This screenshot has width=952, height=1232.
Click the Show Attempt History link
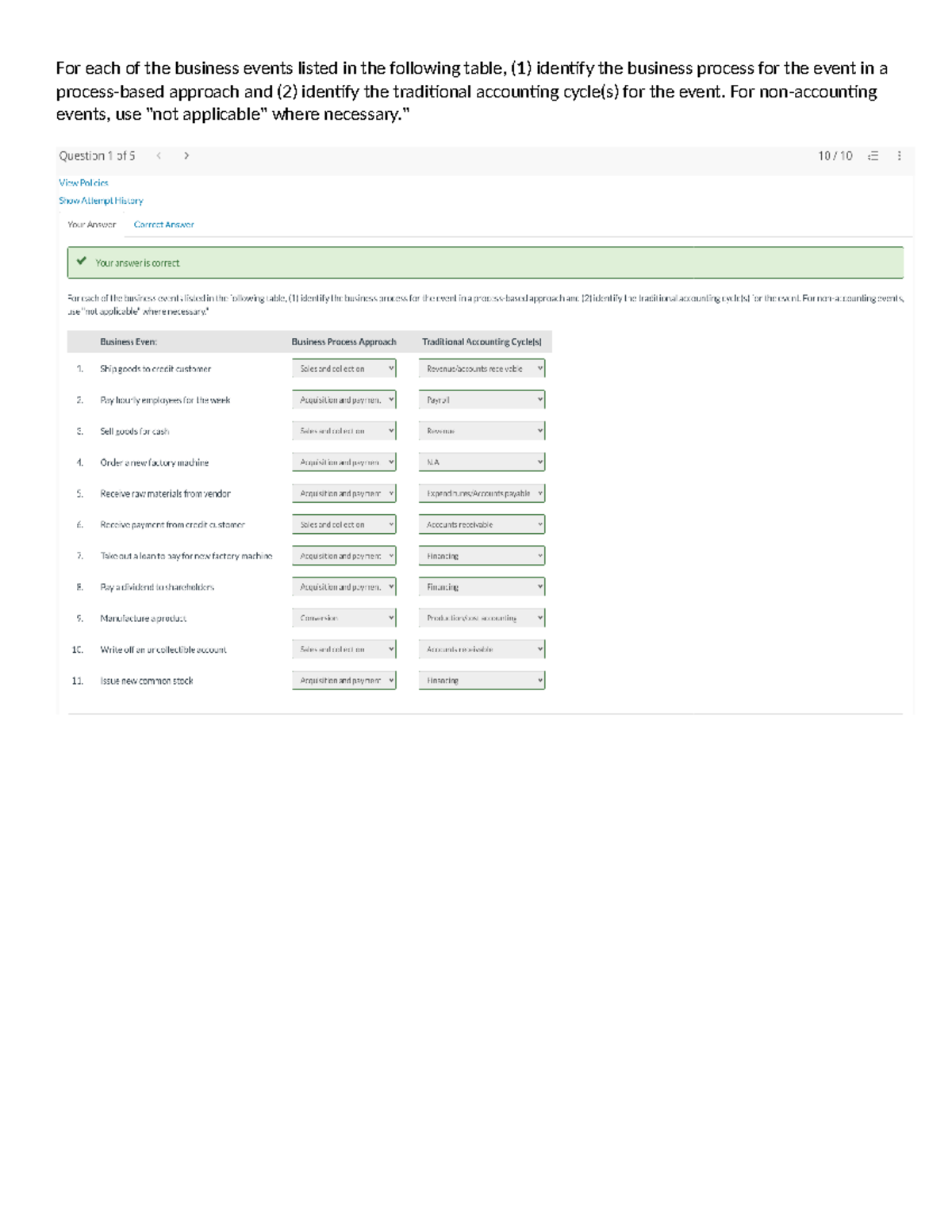click(101, 201)
